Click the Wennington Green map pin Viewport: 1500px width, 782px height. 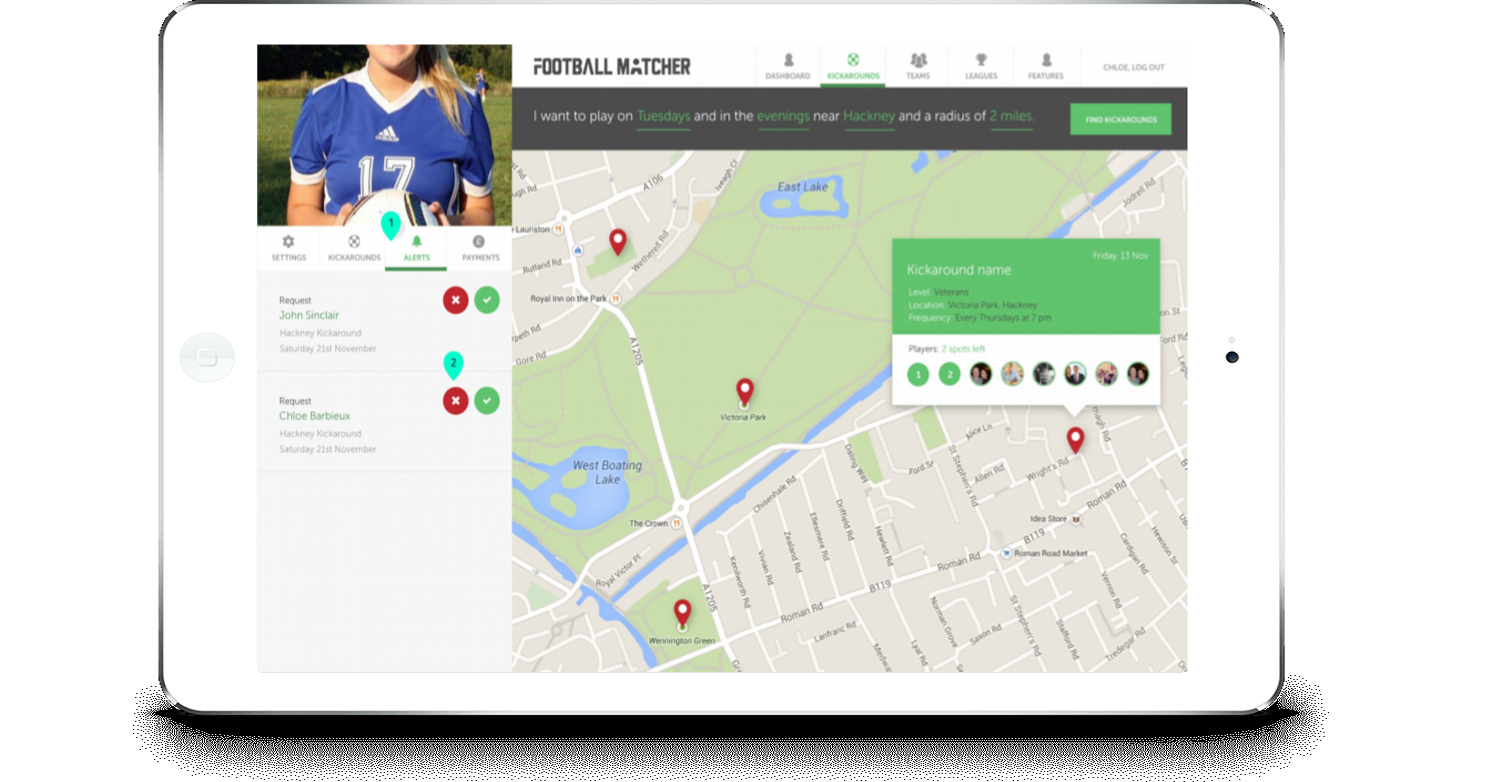point(682,612)
